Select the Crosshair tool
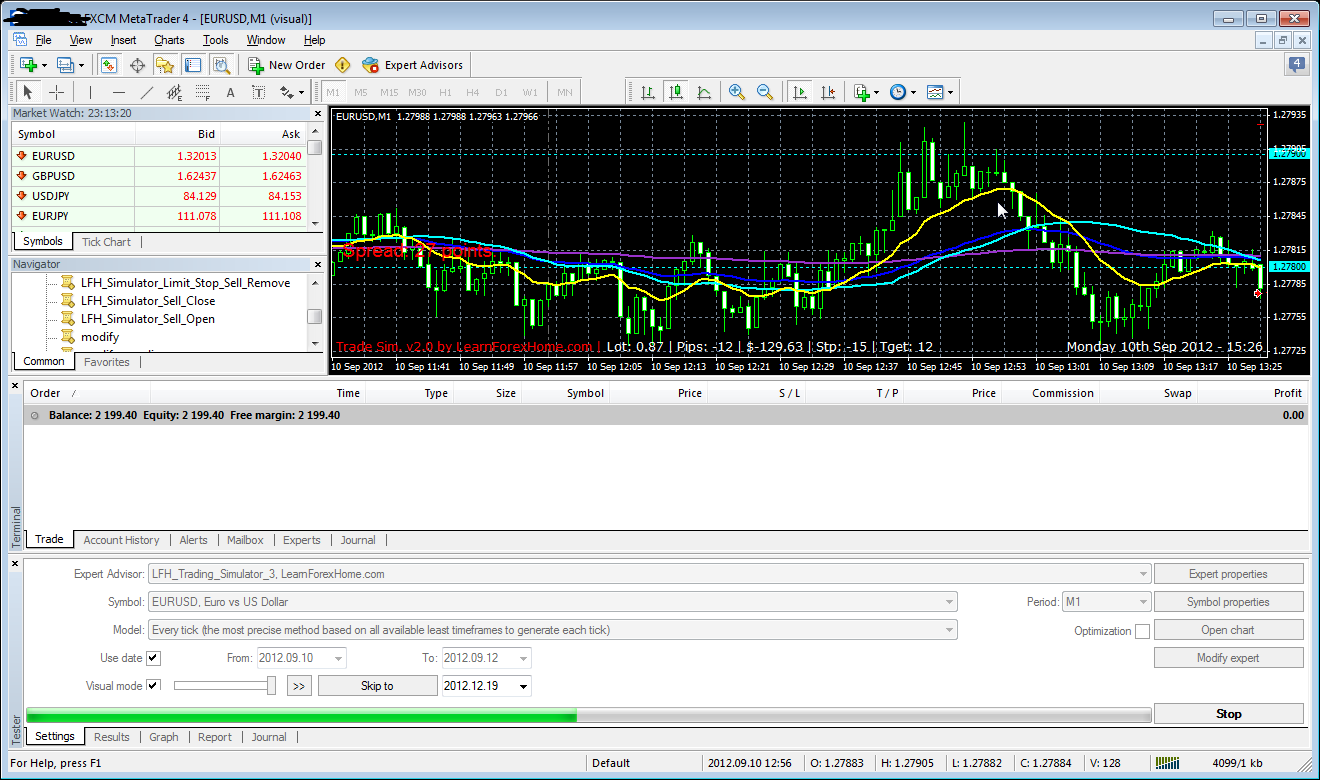The width and height of the screenshot is (1320, 780). (57, 92)
